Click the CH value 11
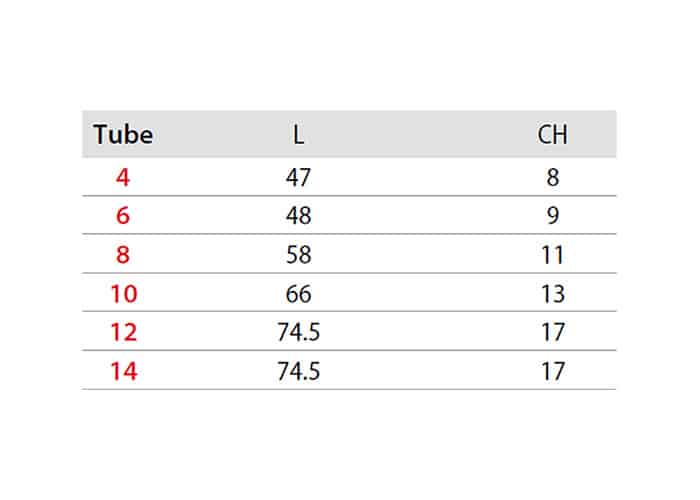 553,255
